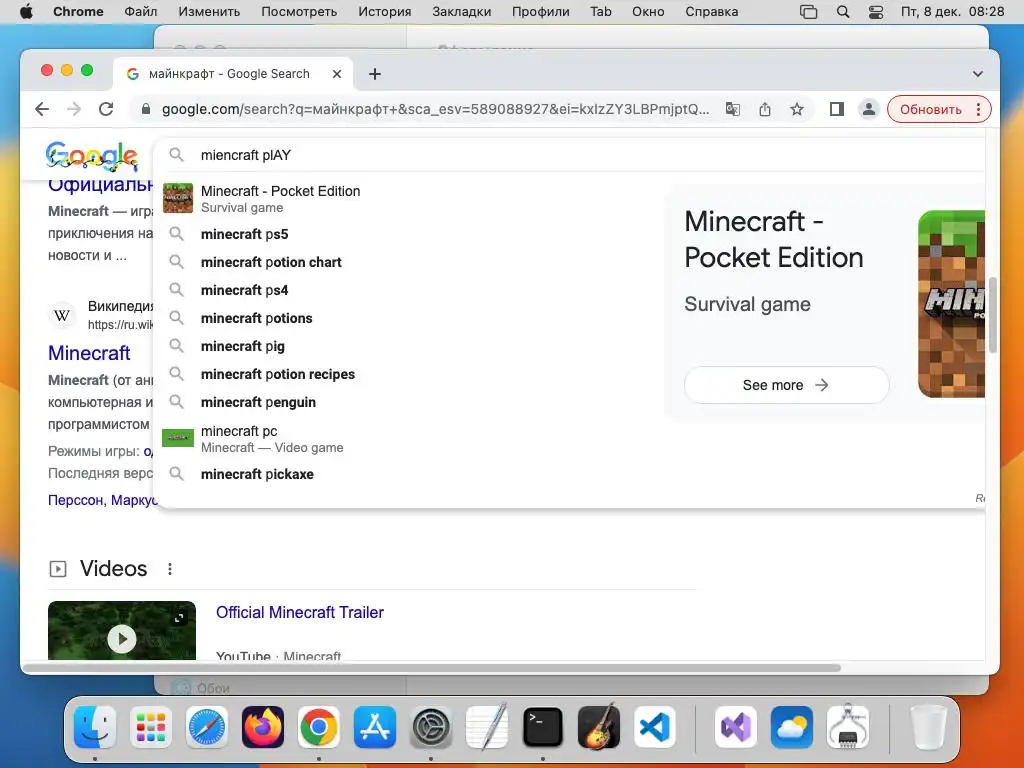This screenshot has width=1024, height=768.
Task: Open the Trash in the Dock
Action: click(x=928, y=727)
